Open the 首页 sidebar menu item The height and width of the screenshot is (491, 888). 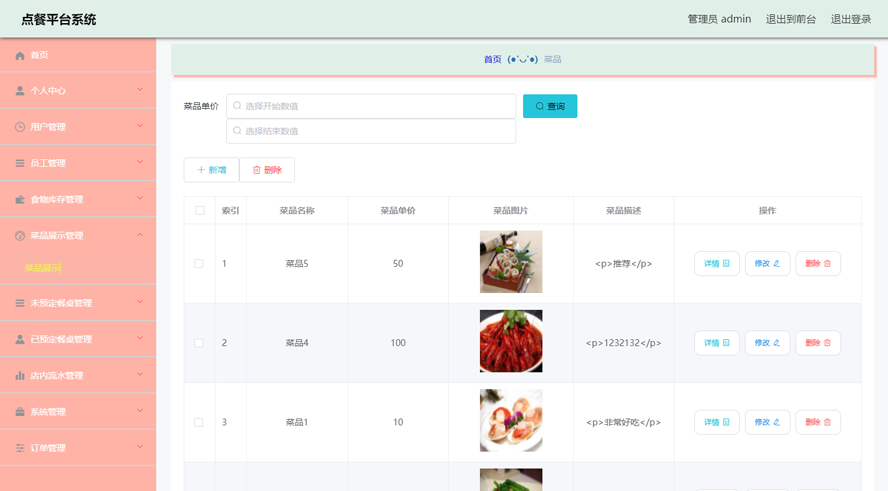(78, 55)
